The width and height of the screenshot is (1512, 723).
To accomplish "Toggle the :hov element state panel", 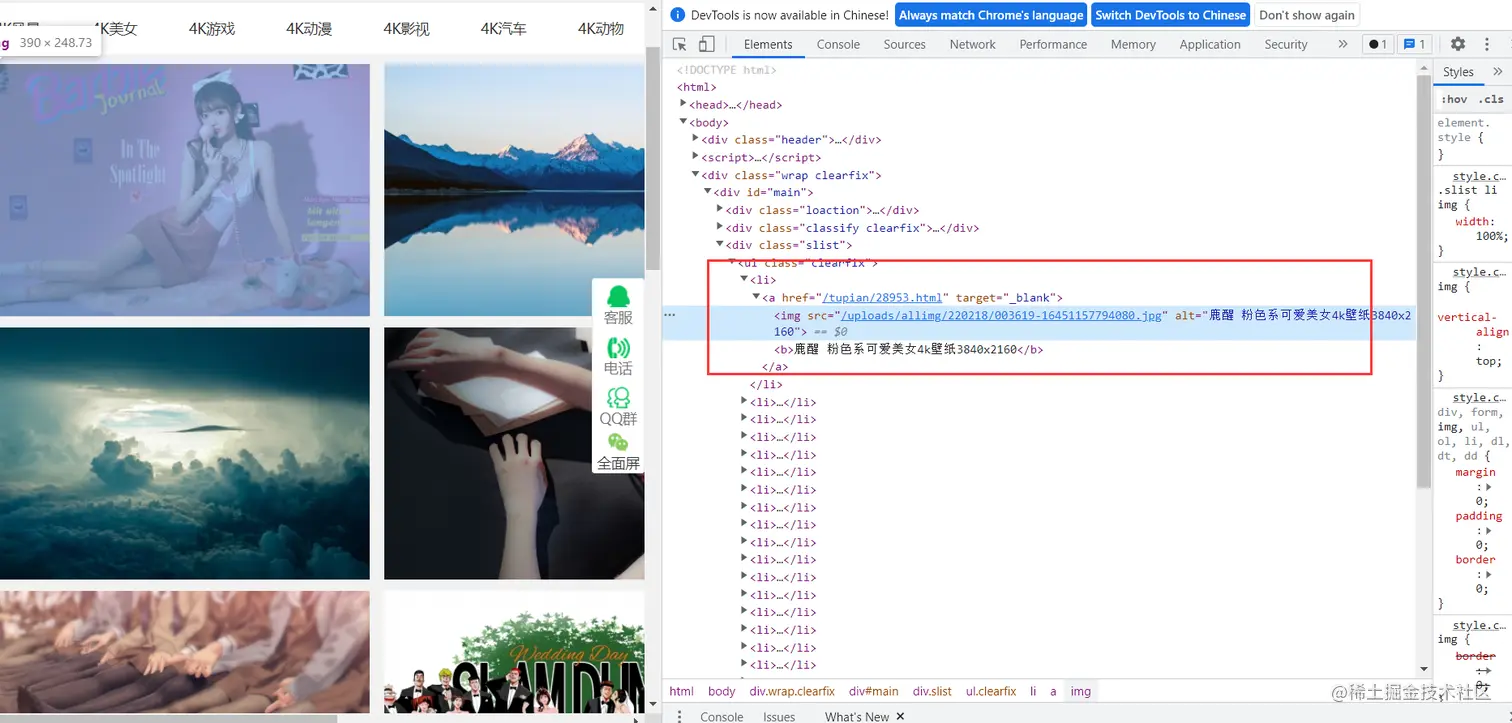I will pos(1454,99).
